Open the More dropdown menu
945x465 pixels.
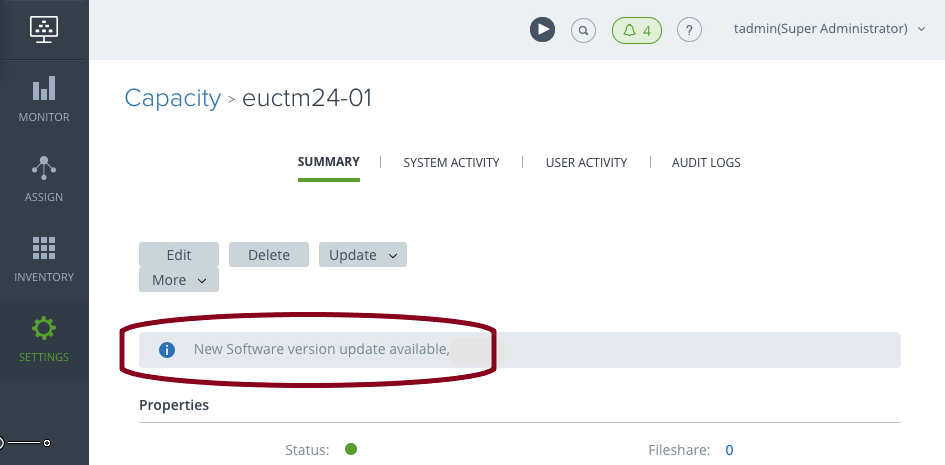point(179,280)
